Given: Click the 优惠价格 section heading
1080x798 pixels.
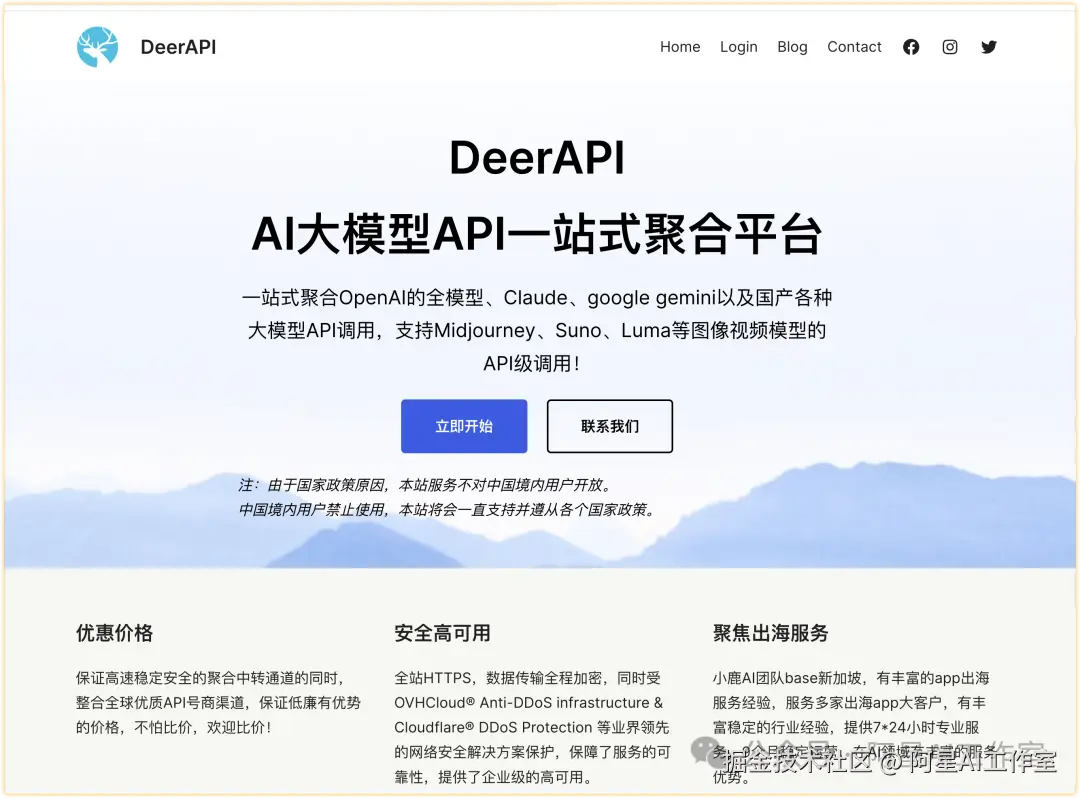Looking at the screenshot, I should point(114,633).
